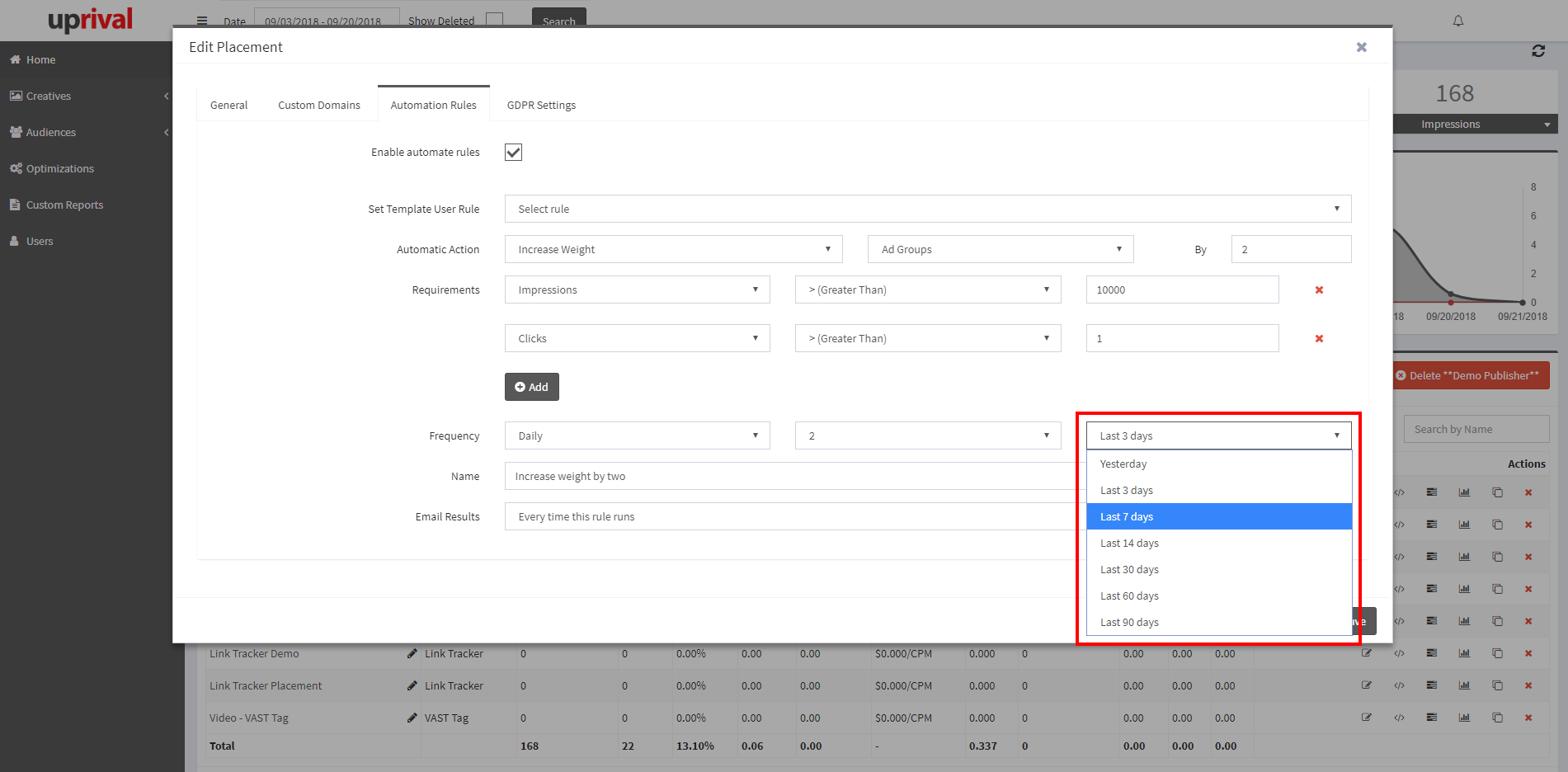Switch to the Custom Domains tab
1568x772 pixels.
(x=319, y=105)
